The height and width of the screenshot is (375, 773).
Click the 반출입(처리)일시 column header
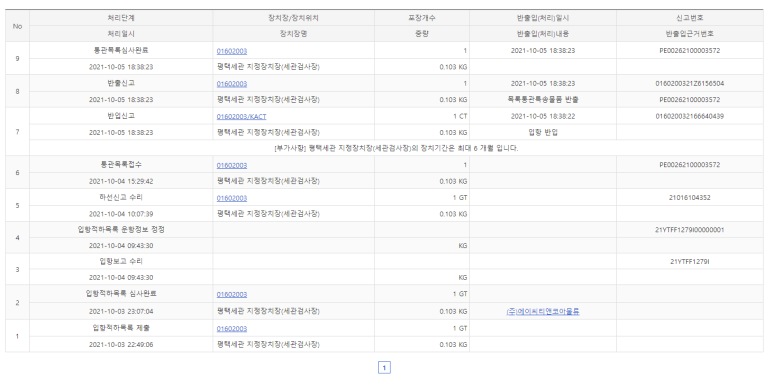(543, 18)
